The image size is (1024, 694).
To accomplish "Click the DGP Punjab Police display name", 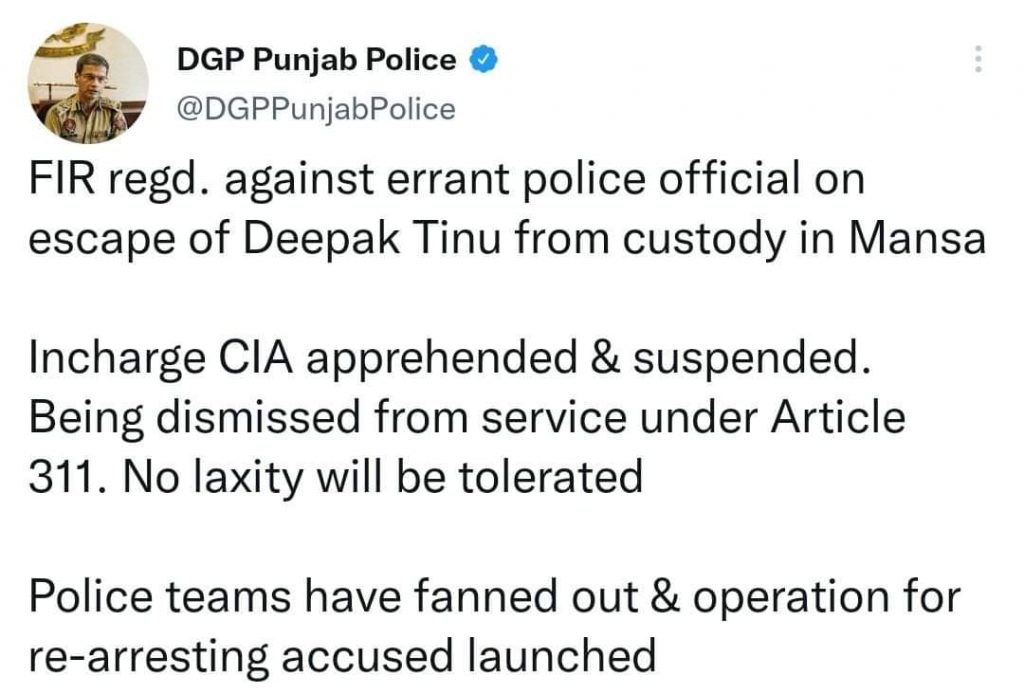I will click(x=316, y=60).
